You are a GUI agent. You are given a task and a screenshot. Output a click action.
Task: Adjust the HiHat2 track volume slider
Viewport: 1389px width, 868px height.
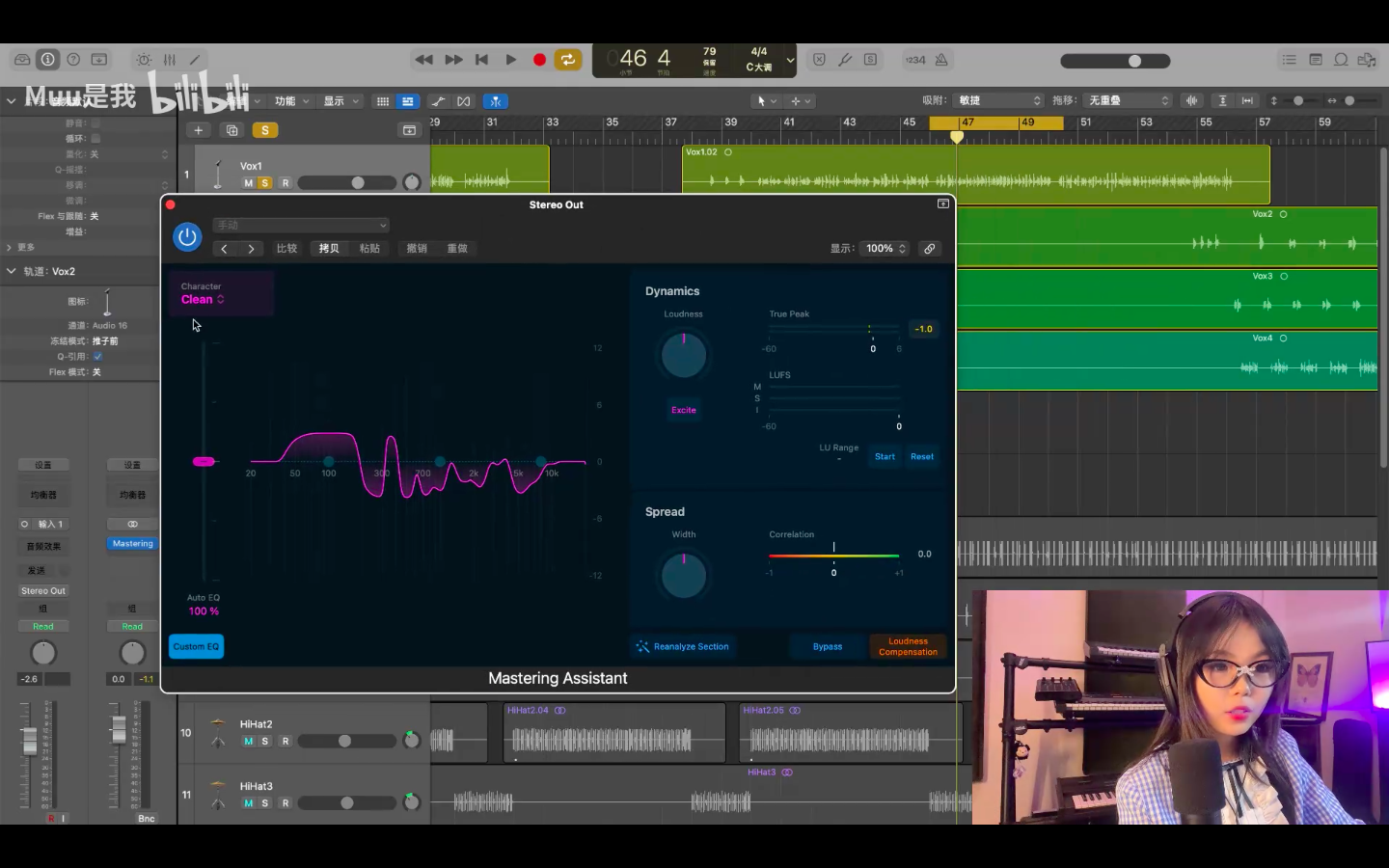346,741
